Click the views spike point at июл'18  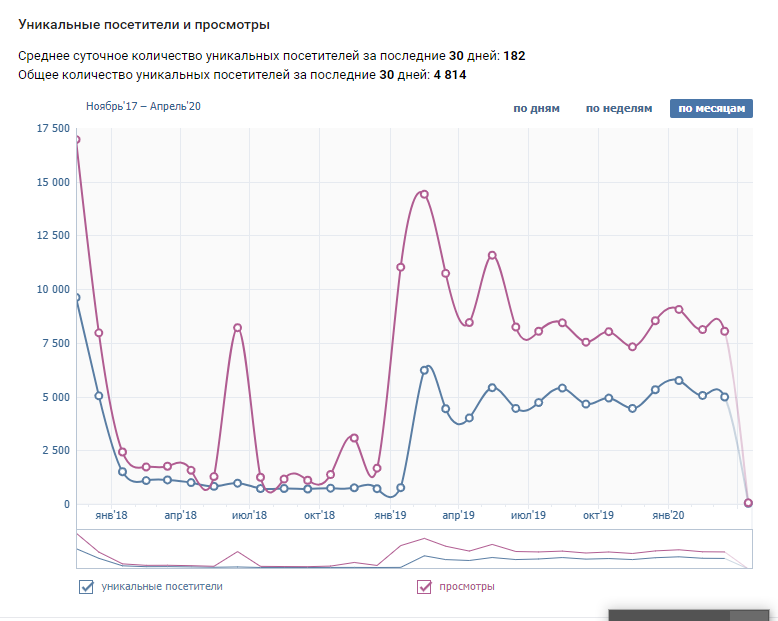[238, 327]
